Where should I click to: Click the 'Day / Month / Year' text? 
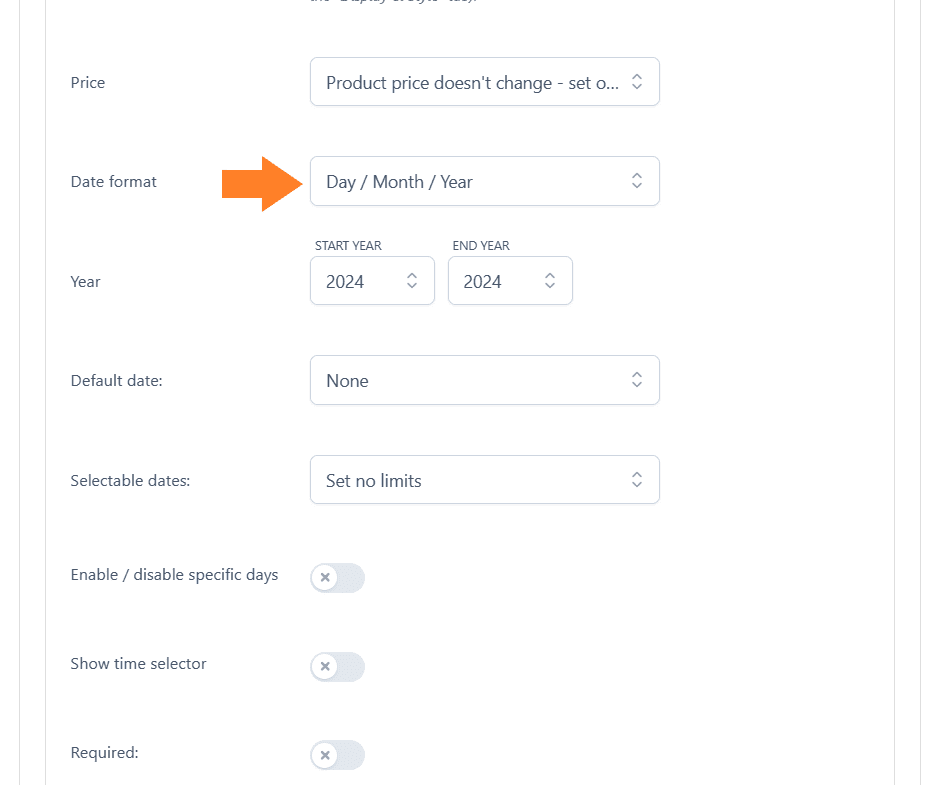(x=399, y=182)
